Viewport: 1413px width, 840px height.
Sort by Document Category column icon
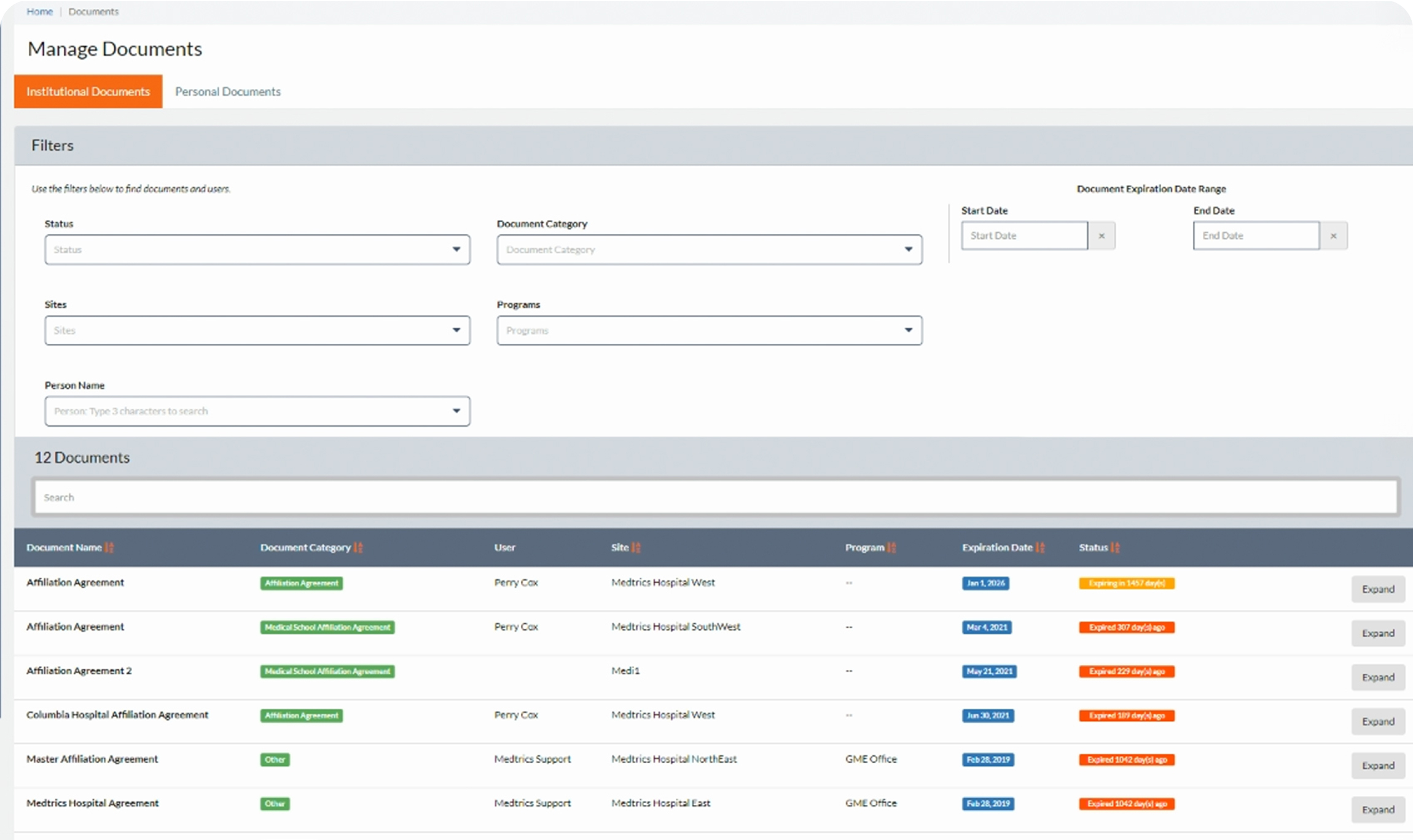(358, 548)
